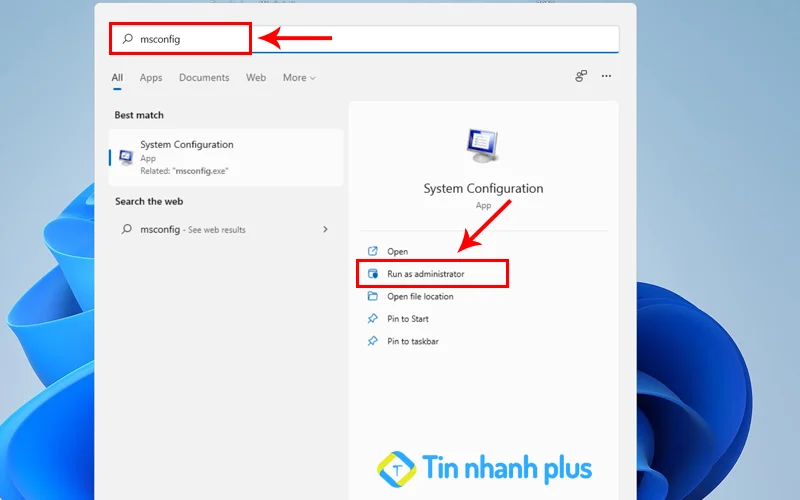Expand the More dropdown filter

tap(299, 78)
